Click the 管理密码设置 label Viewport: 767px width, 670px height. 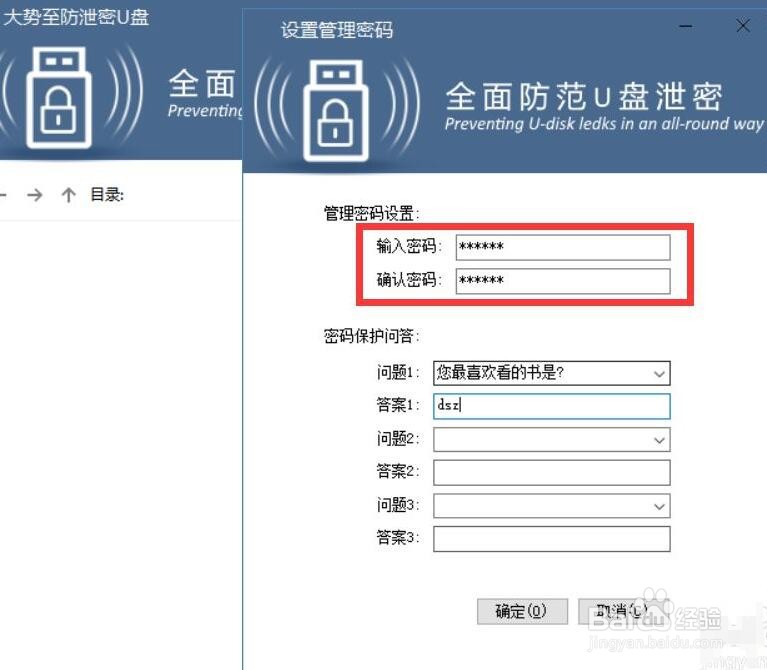pos(371,214)
